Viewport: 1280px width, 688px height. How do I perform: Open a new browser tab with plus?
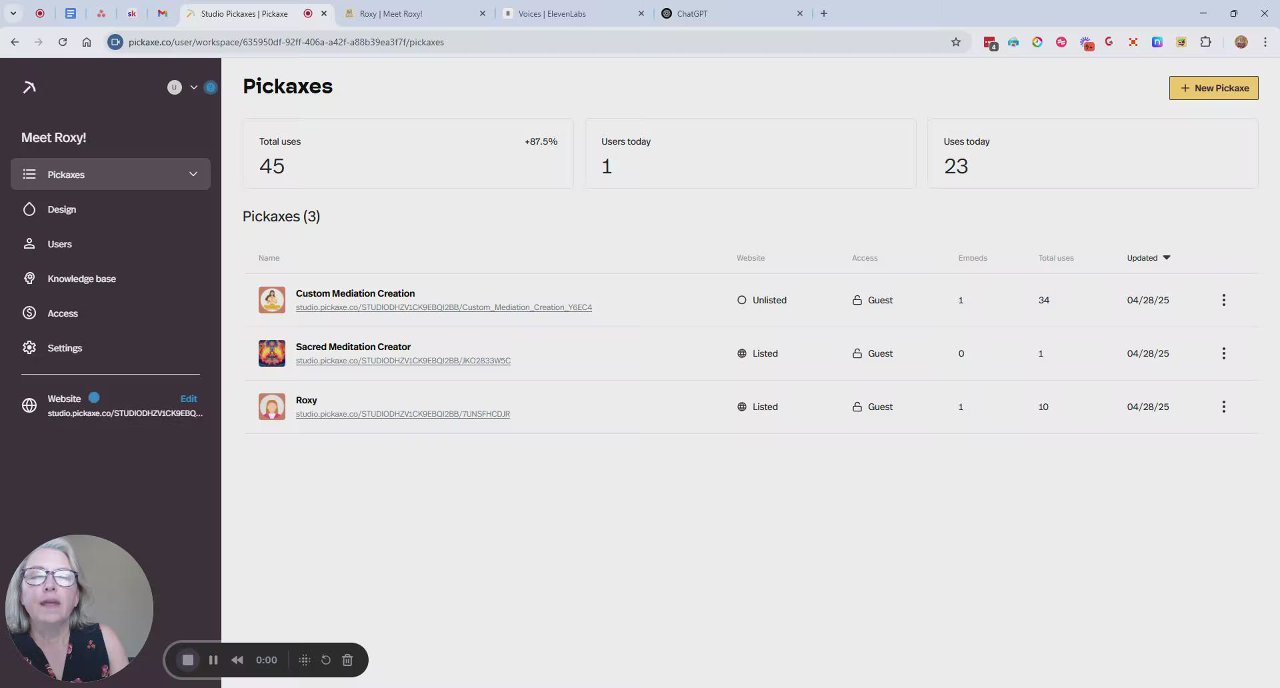click(823, 14)
